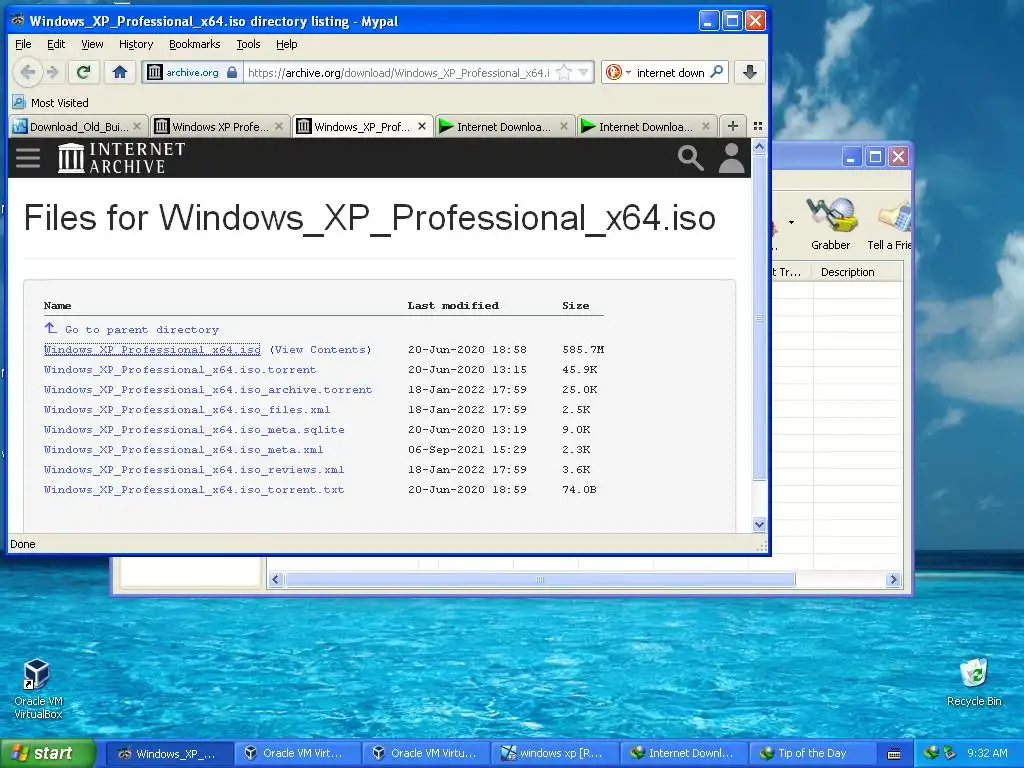The width and height of the screenshot is (1024, 768).
Task: Click the 'internet down' search field
Action: [x=671, y=72]
